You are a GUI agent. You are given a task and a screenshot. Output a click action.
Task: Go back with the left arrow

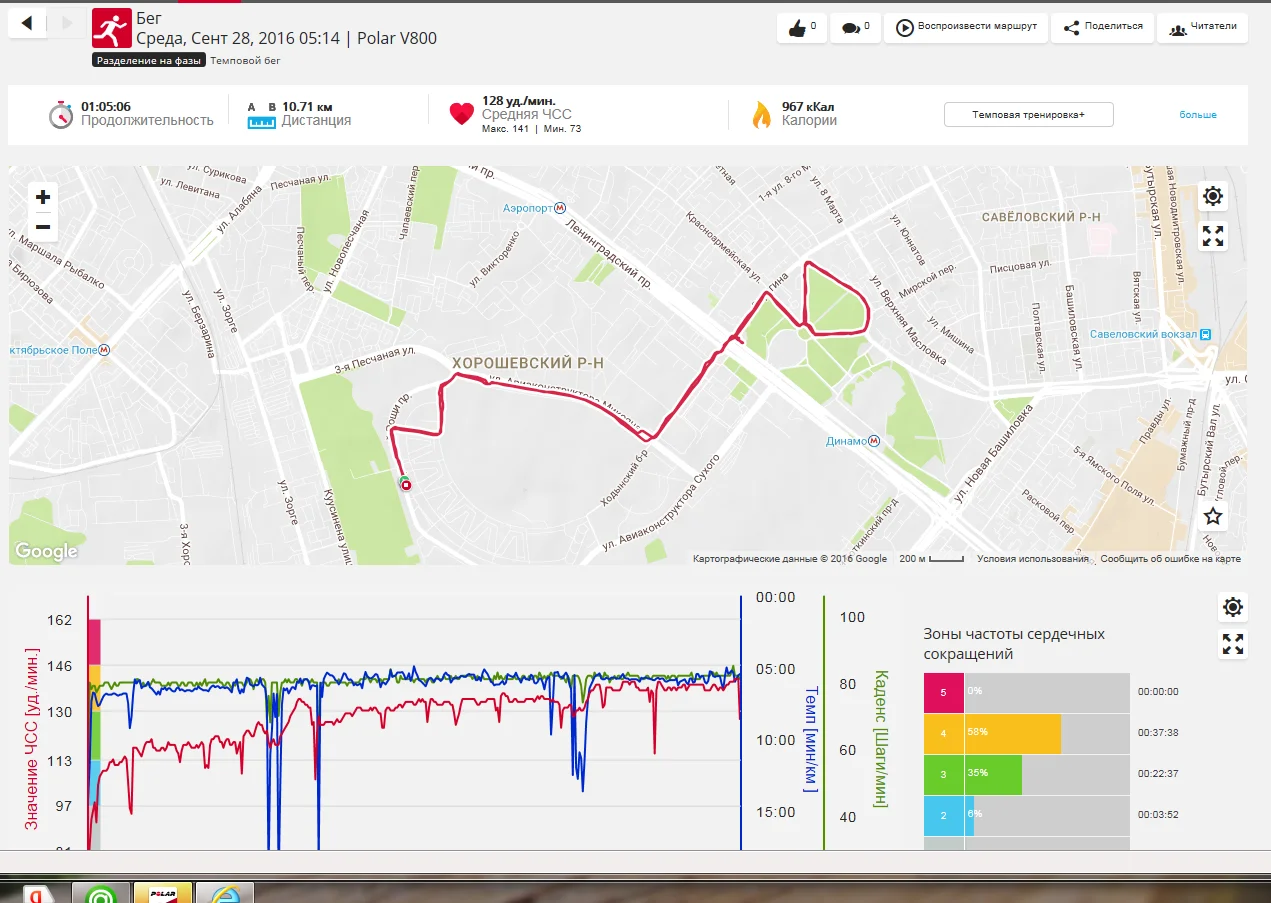click(27, 23)
